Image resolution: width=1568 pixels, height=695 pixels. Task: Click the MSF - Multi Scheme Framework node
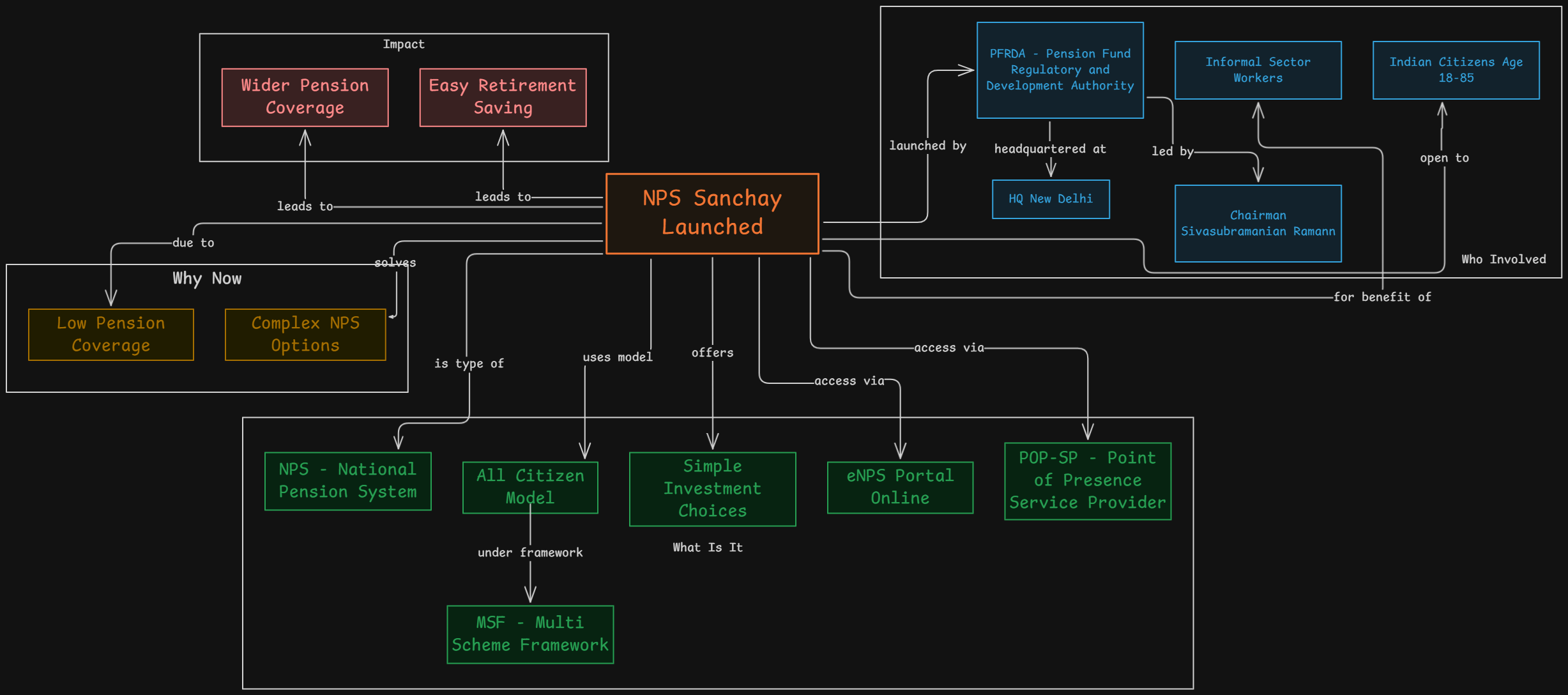(x=530, y=634)
